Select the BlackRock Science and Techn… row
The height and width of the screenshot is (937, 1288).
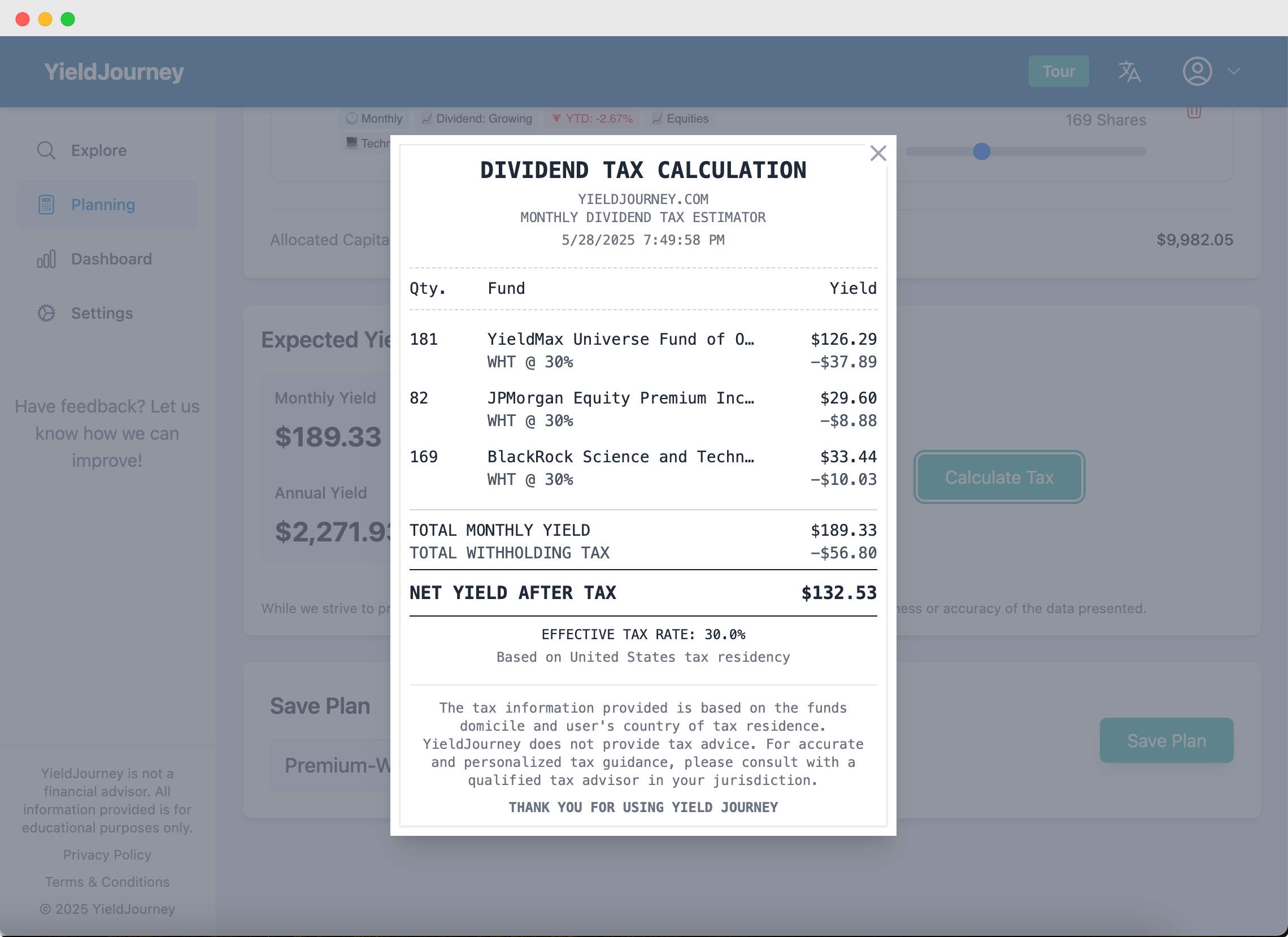tap(643, 467)
